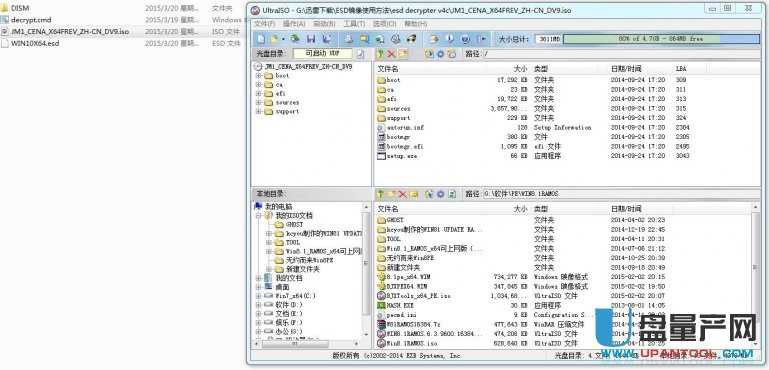Expand the efi folder in ISO tree
769x370 pixels.
tap(258, 93)
